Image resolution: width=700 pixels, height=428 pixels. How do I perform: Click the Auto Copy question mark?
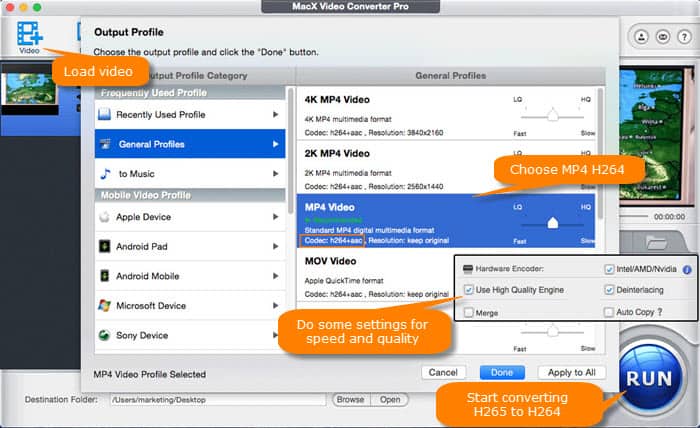[660, 312]
